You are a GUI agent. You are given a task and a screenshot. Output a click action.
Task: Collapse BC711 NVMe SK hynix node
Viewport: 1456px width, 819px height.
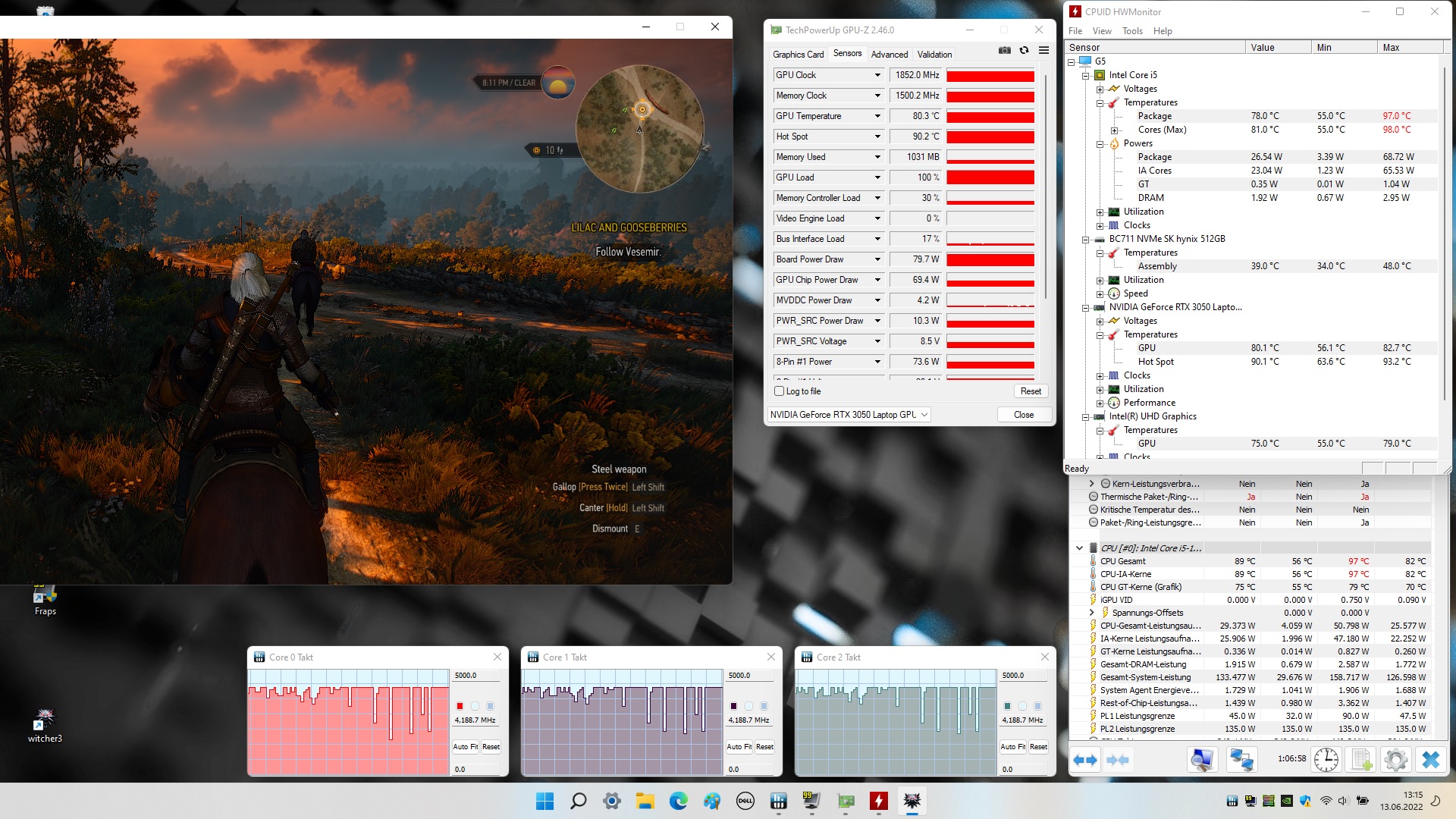(x=1085, y=239)
